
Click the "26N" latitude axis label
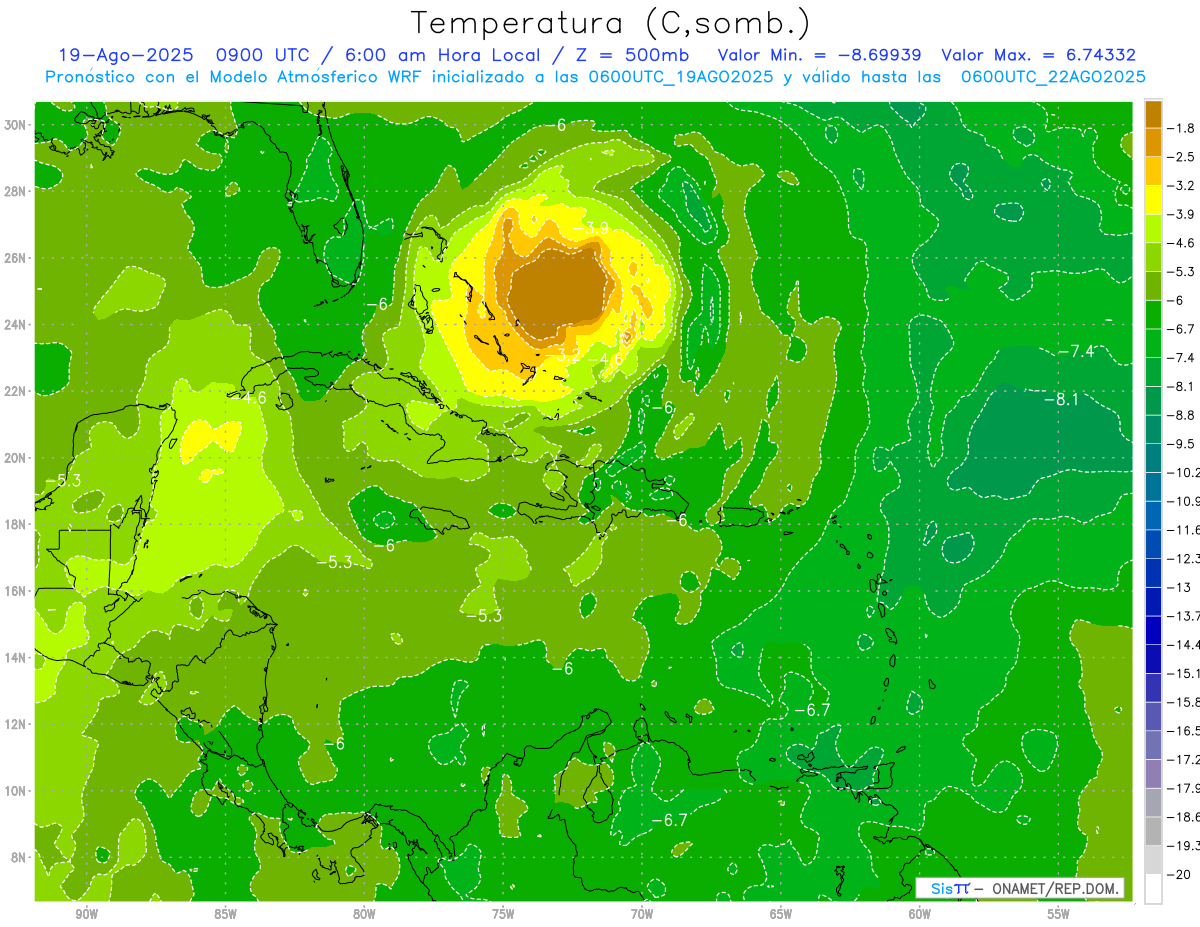(x=15, y=258)
